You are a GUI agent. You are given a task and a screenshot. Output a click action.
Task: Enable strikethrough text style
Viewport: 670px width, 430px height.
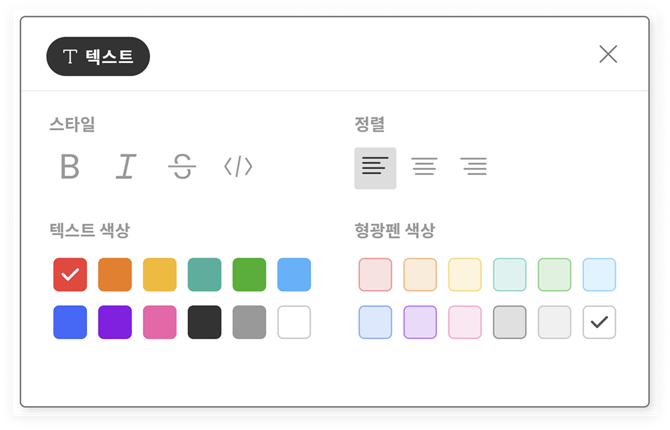click(x=181, y=167)
